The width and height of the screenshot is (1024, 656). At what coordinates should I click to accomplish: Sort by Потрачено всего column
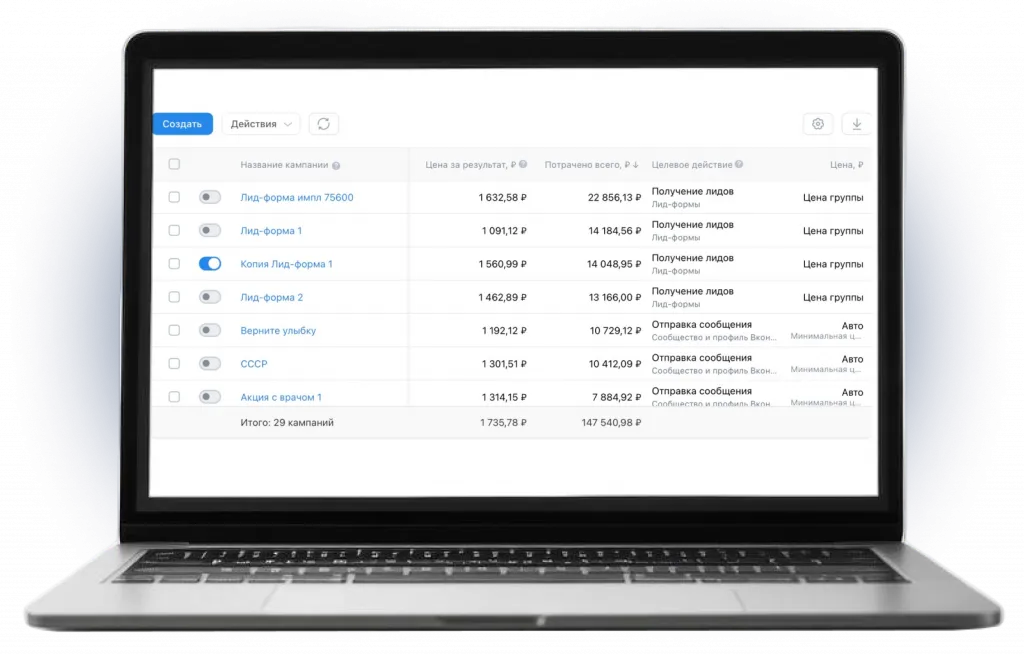(591, 165)
